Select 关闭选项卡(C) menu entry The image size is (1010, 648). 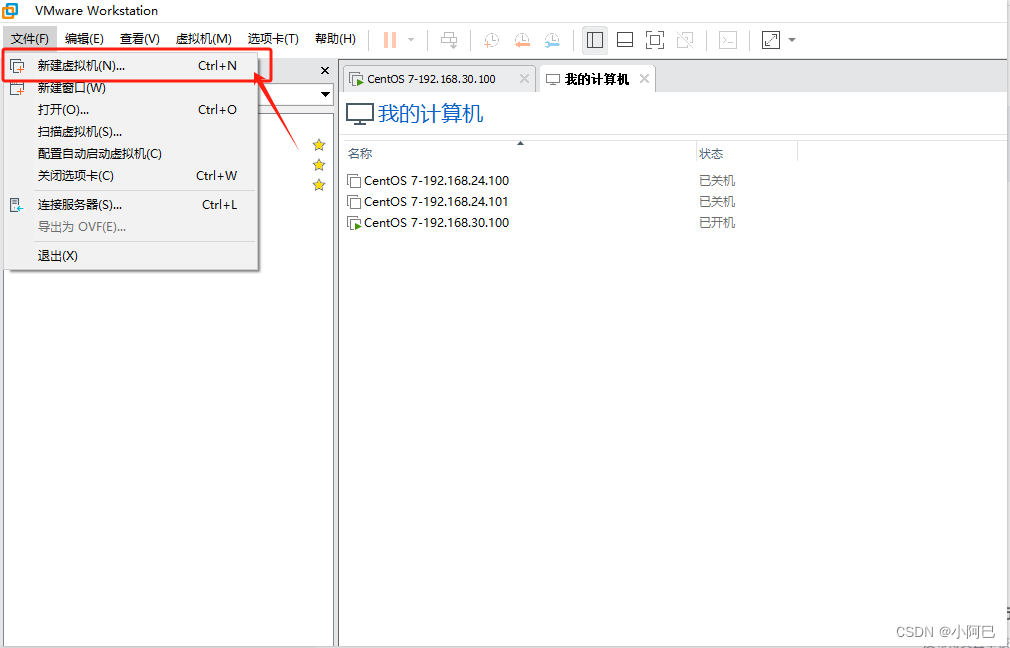(x=131, y=176)
